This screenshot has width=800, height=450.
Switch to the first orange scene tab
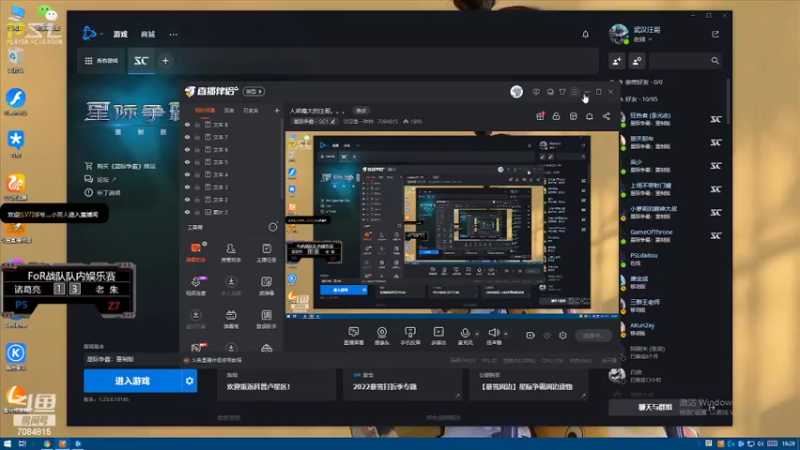(x=205, y=110)
